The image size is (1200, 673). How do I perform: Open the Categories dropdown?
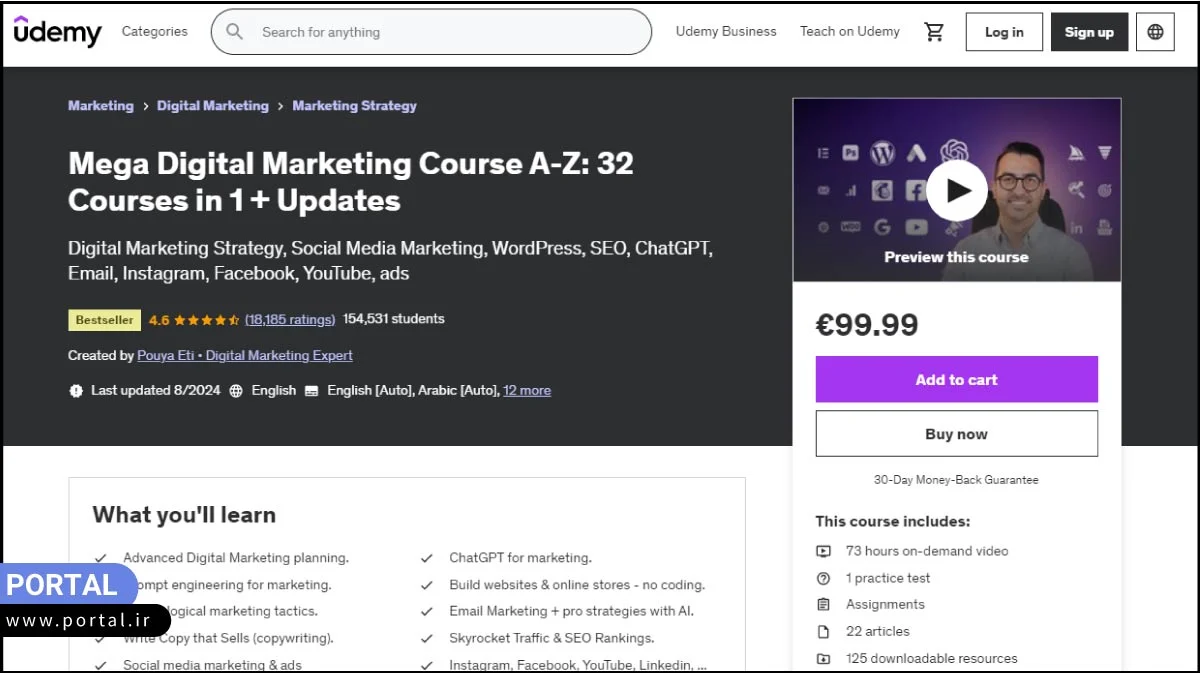point(154,31)
